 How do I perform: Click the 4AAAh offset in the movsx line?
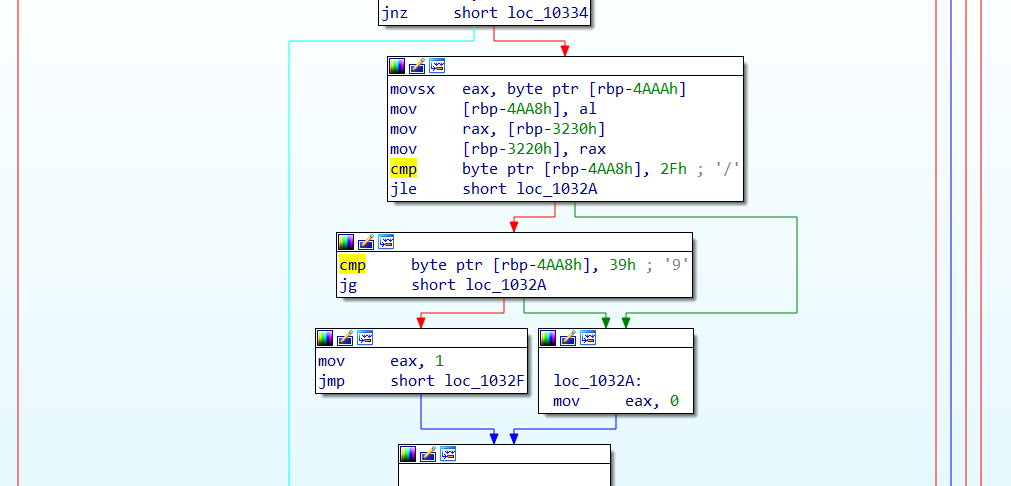click(x=656, y=89)
